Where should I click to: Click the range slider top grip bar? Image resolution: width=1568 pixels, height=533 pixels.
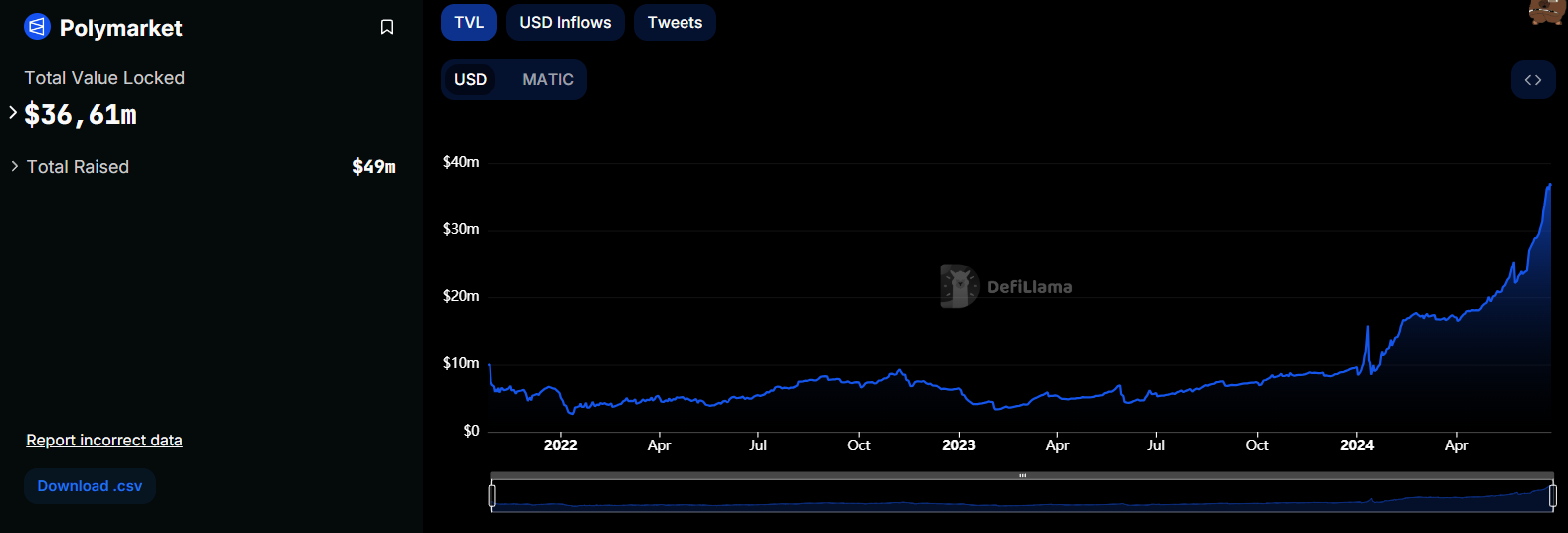[x=1022, y=476]
